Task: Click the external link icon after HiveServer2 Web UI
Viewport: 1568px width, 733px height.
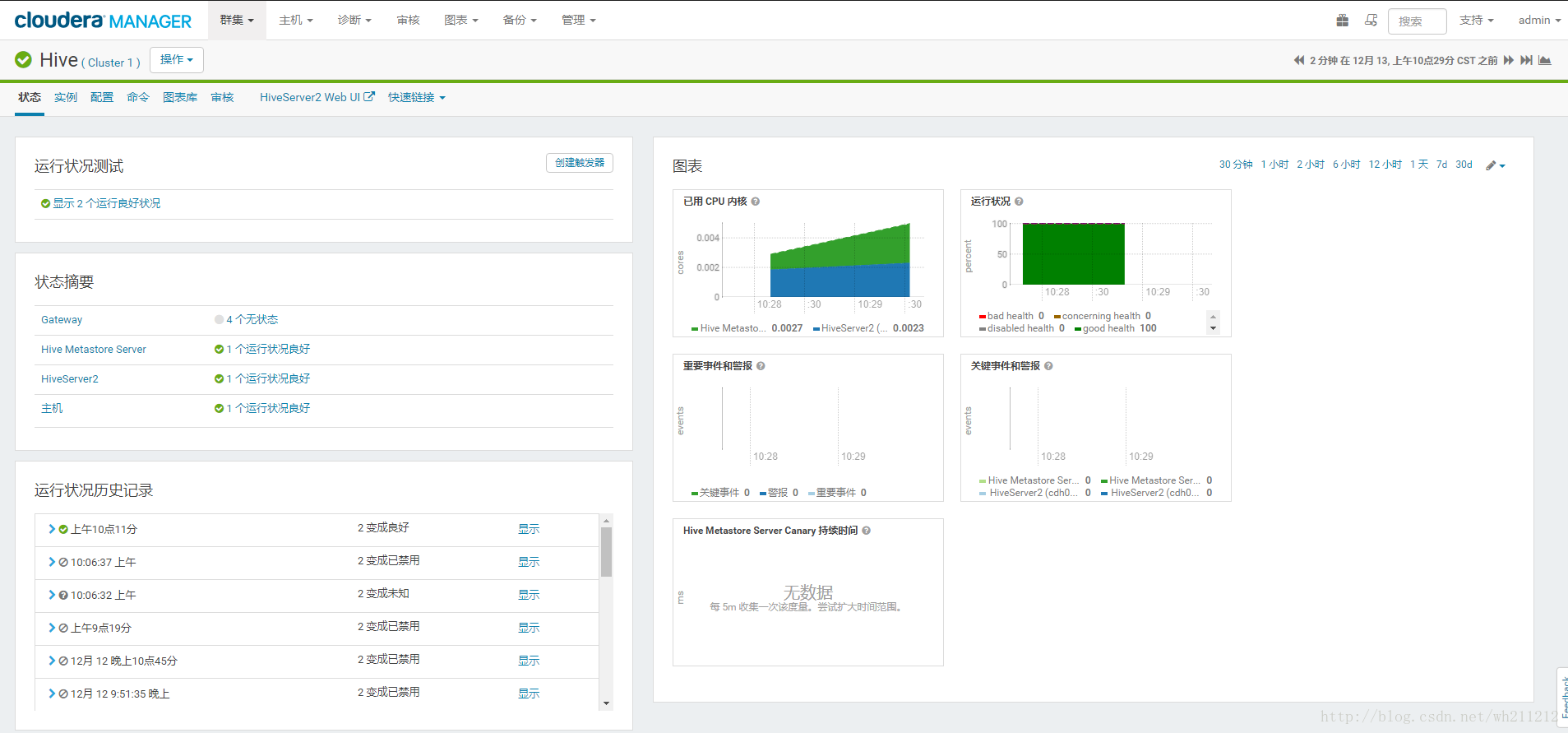Action: (x=369, y=96)
